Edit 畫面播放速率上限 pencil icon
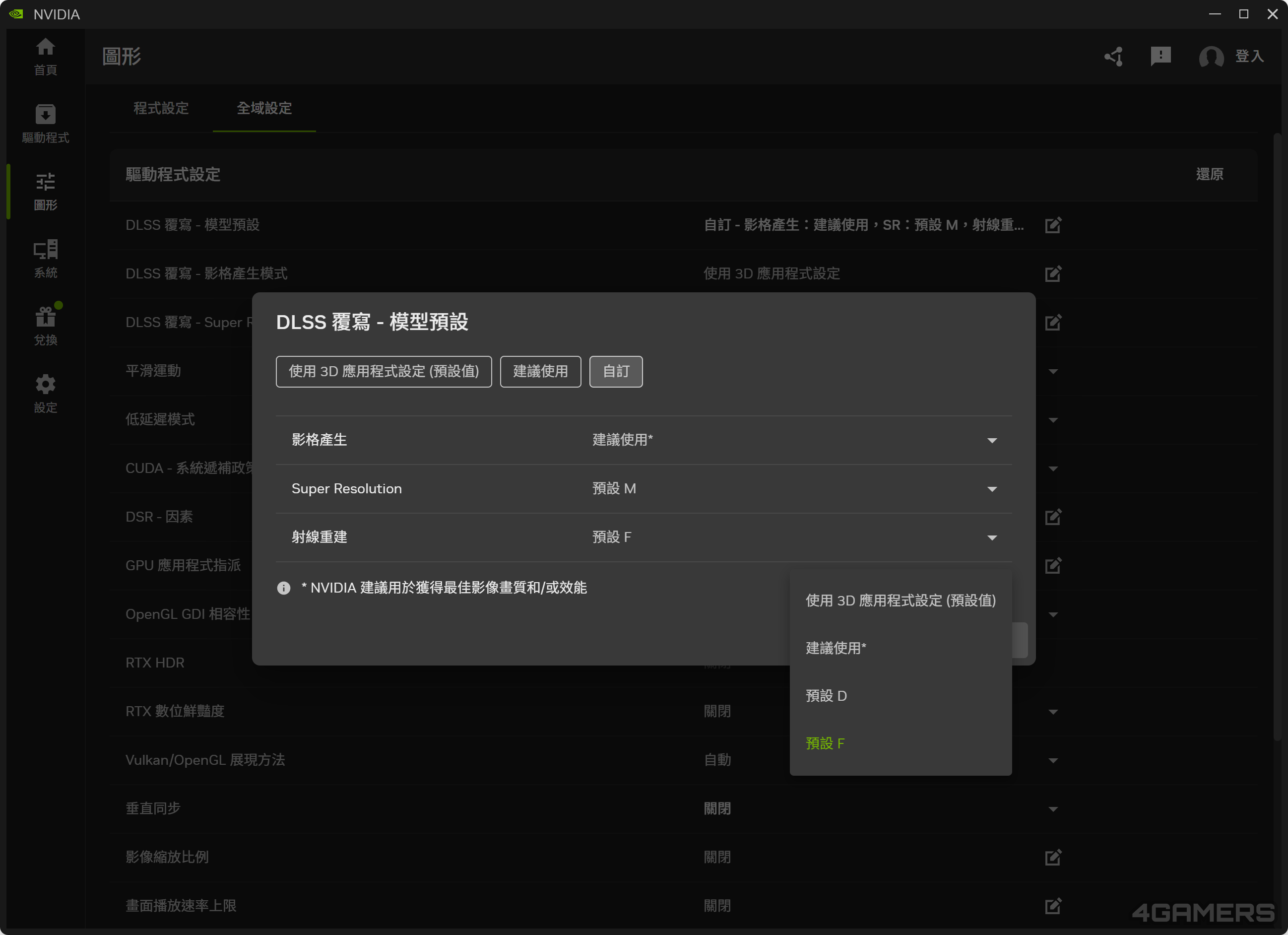1288x935 pixels. click(x=1053, y=906)
